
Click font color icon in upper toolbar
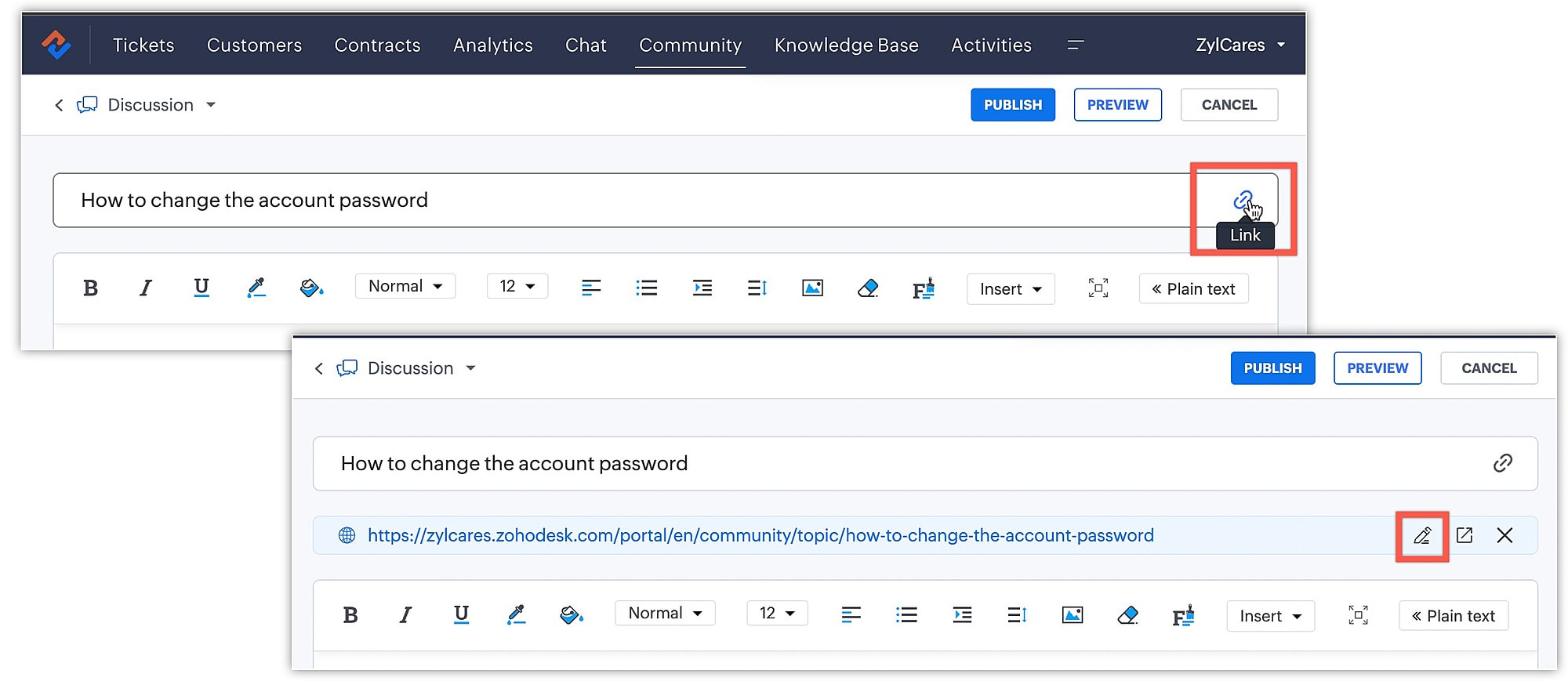(256, 288)
